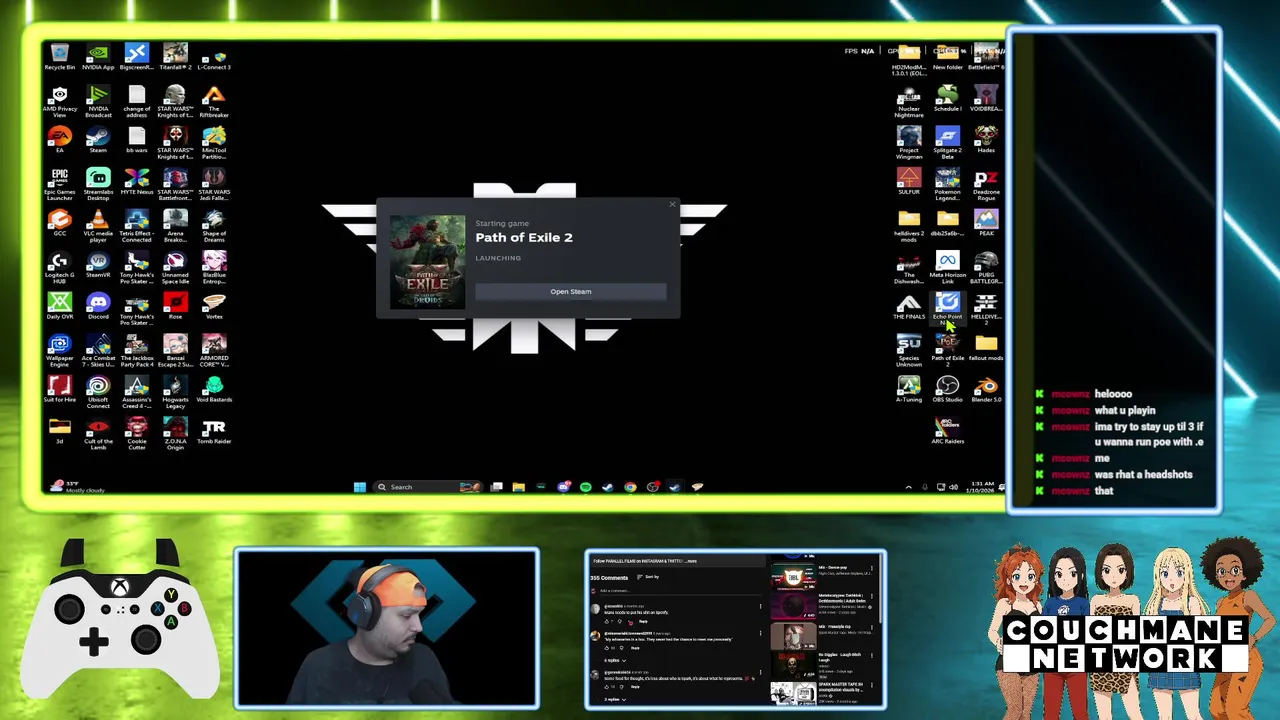The width and height of the screenshot is (1280, 720).
Task: Select the Daily OVR desktop icon
Action: 60,306
